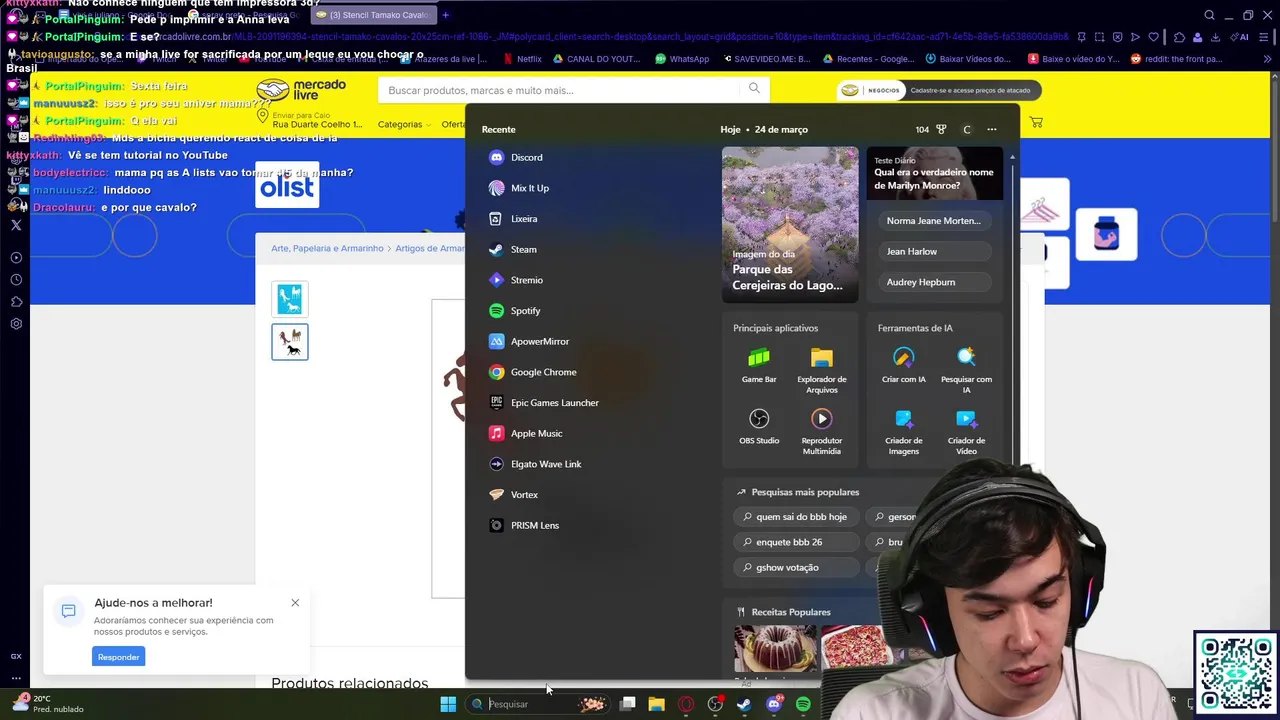
Task: Open Elgato Wave Link from recent apps
Action: [534, 464]
